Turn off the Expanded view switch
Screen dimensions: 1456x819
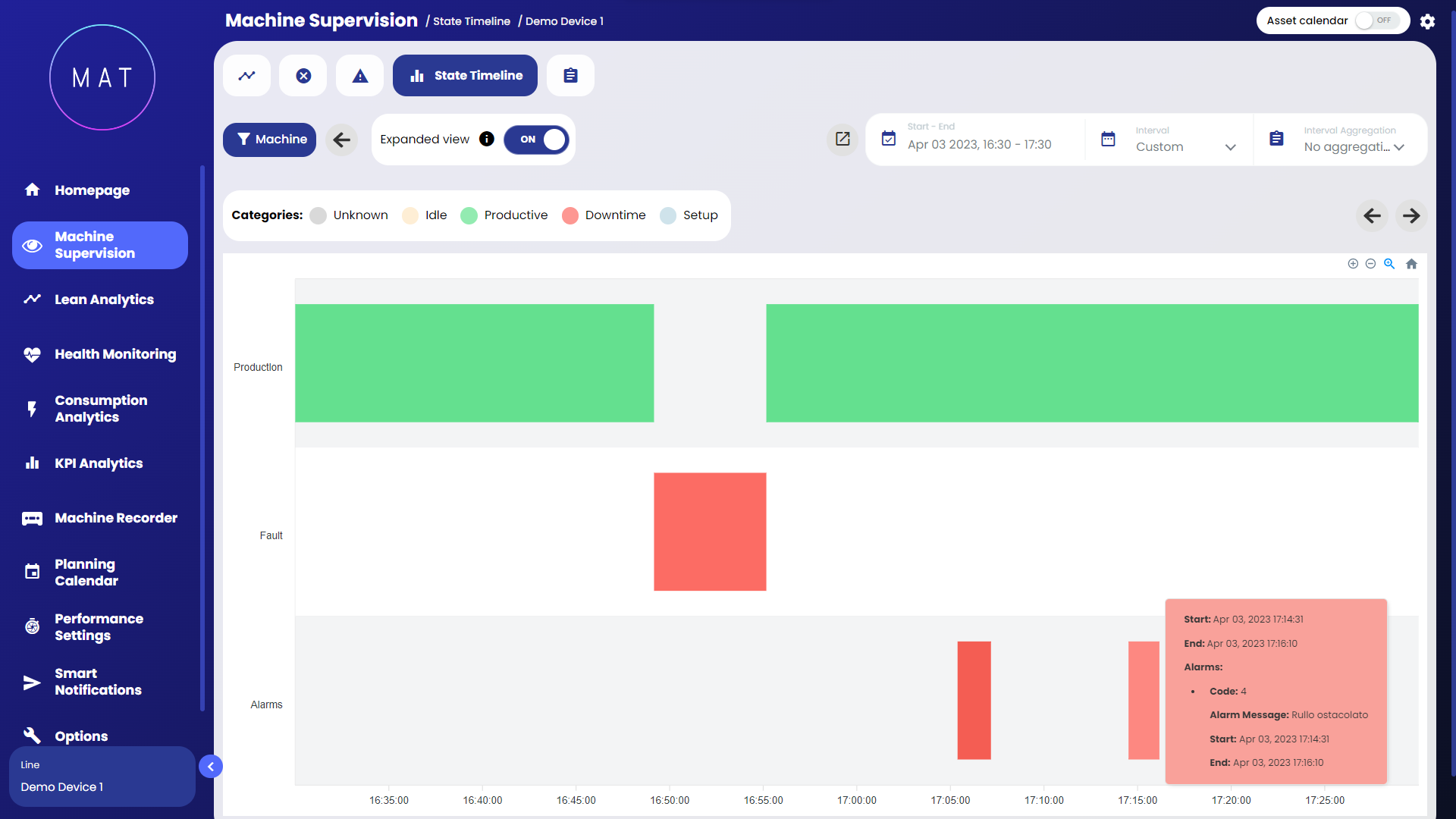(536, 140)
